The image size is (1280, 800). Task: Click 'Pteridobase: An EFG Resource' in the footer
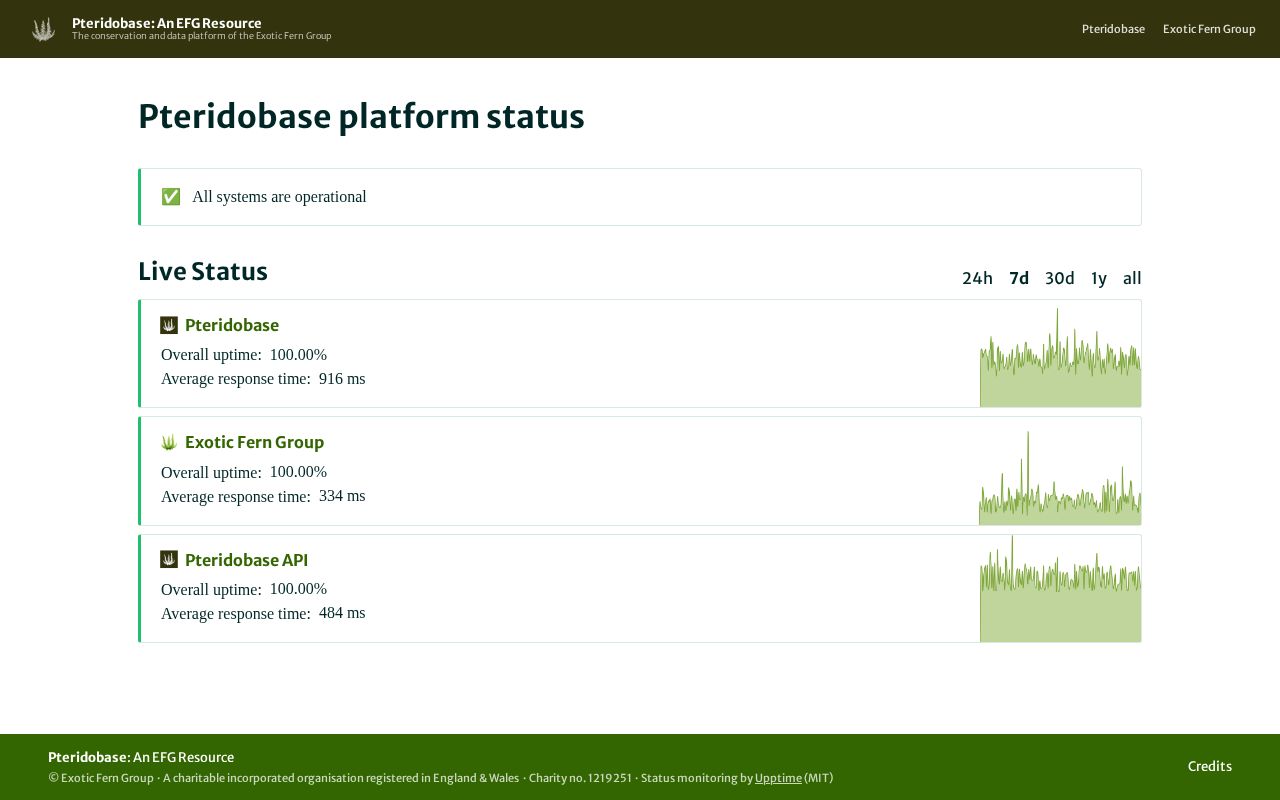[141, 757]
